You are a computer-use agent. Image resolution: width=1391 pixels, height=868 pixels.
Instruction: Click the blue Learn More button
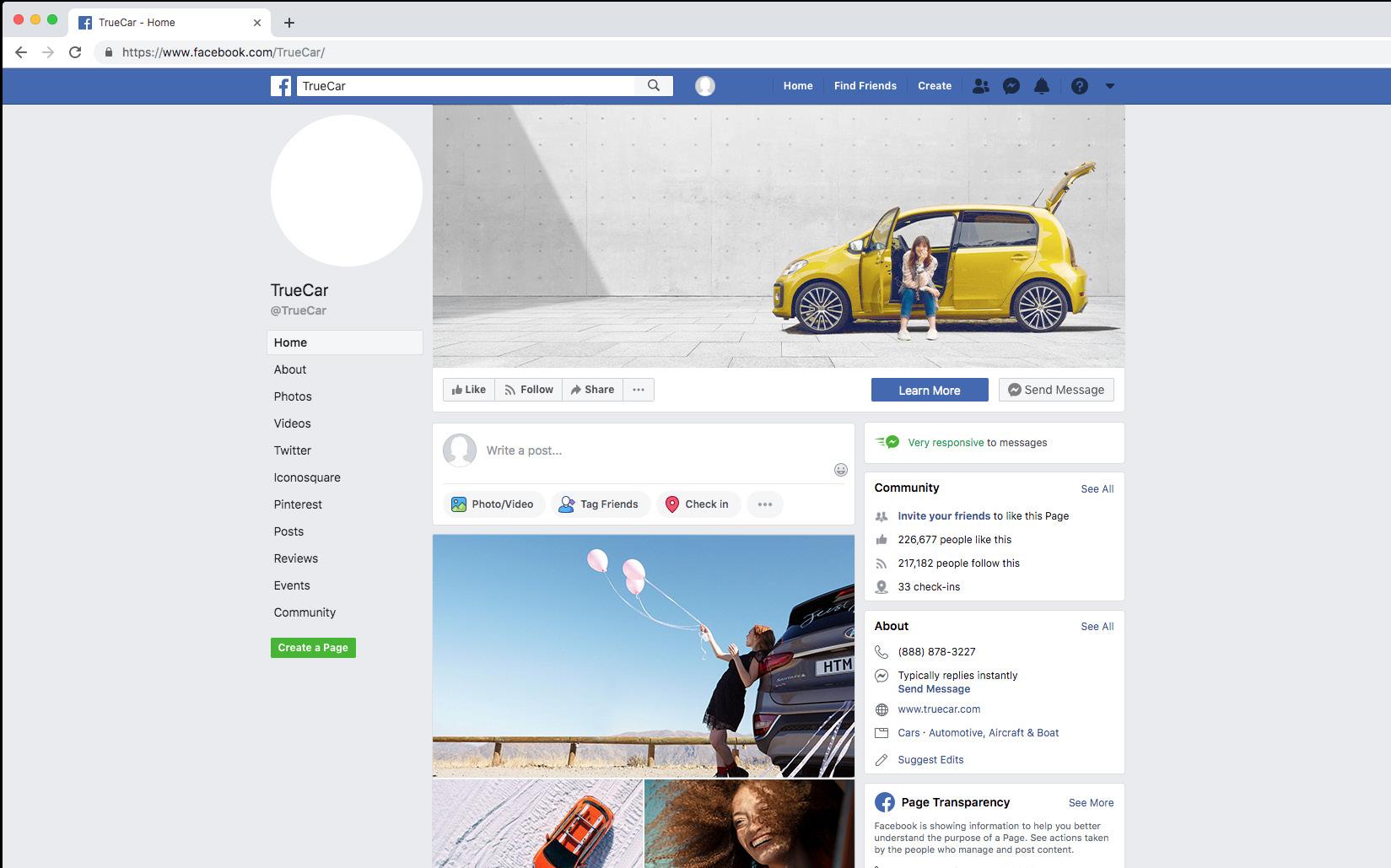coord(930,390)
